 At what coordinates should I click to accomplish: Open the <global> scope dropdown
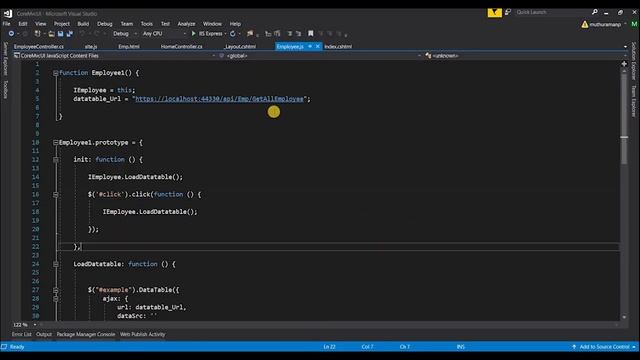320,56
